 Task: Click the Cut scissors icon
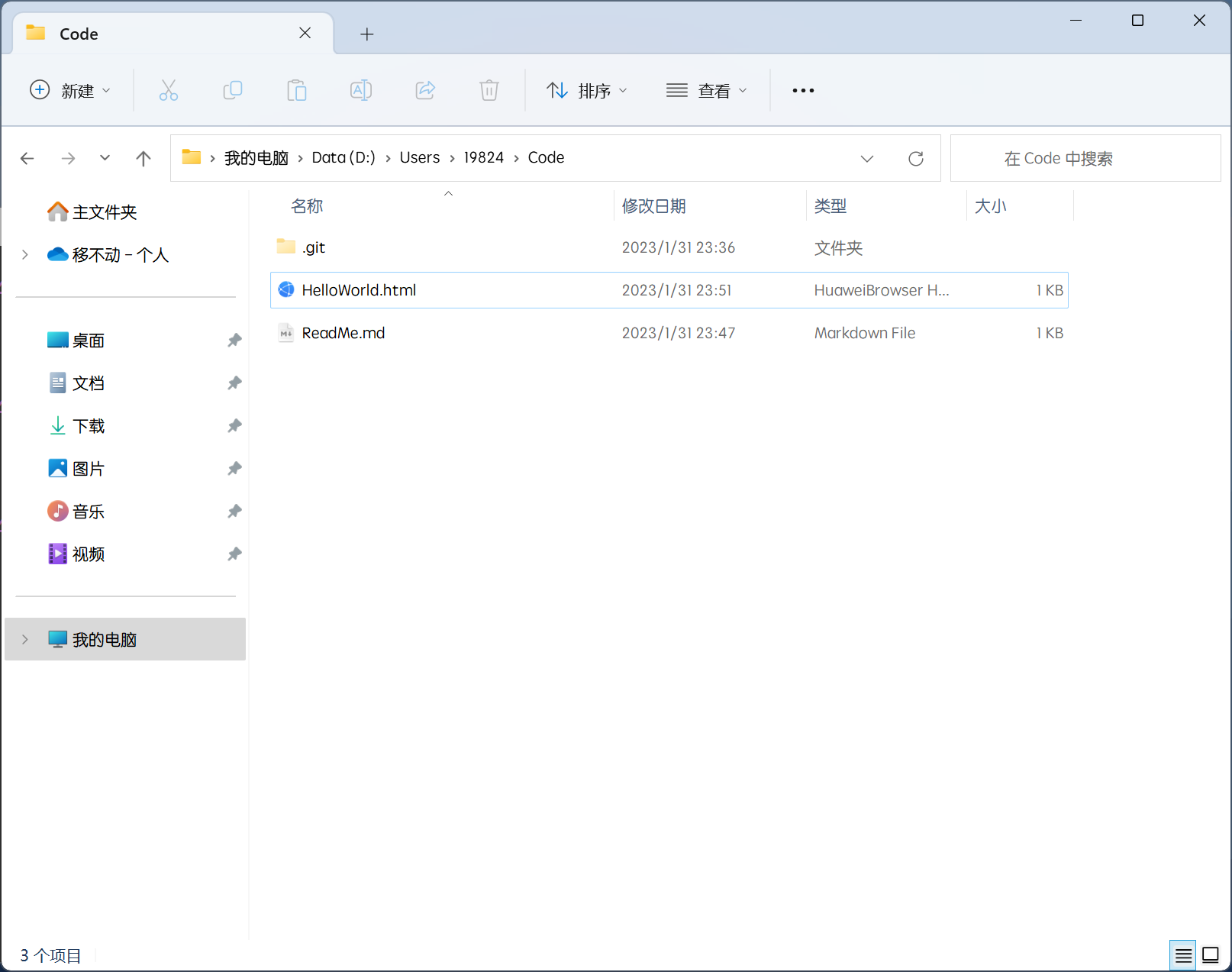click(x=169, y=90)
